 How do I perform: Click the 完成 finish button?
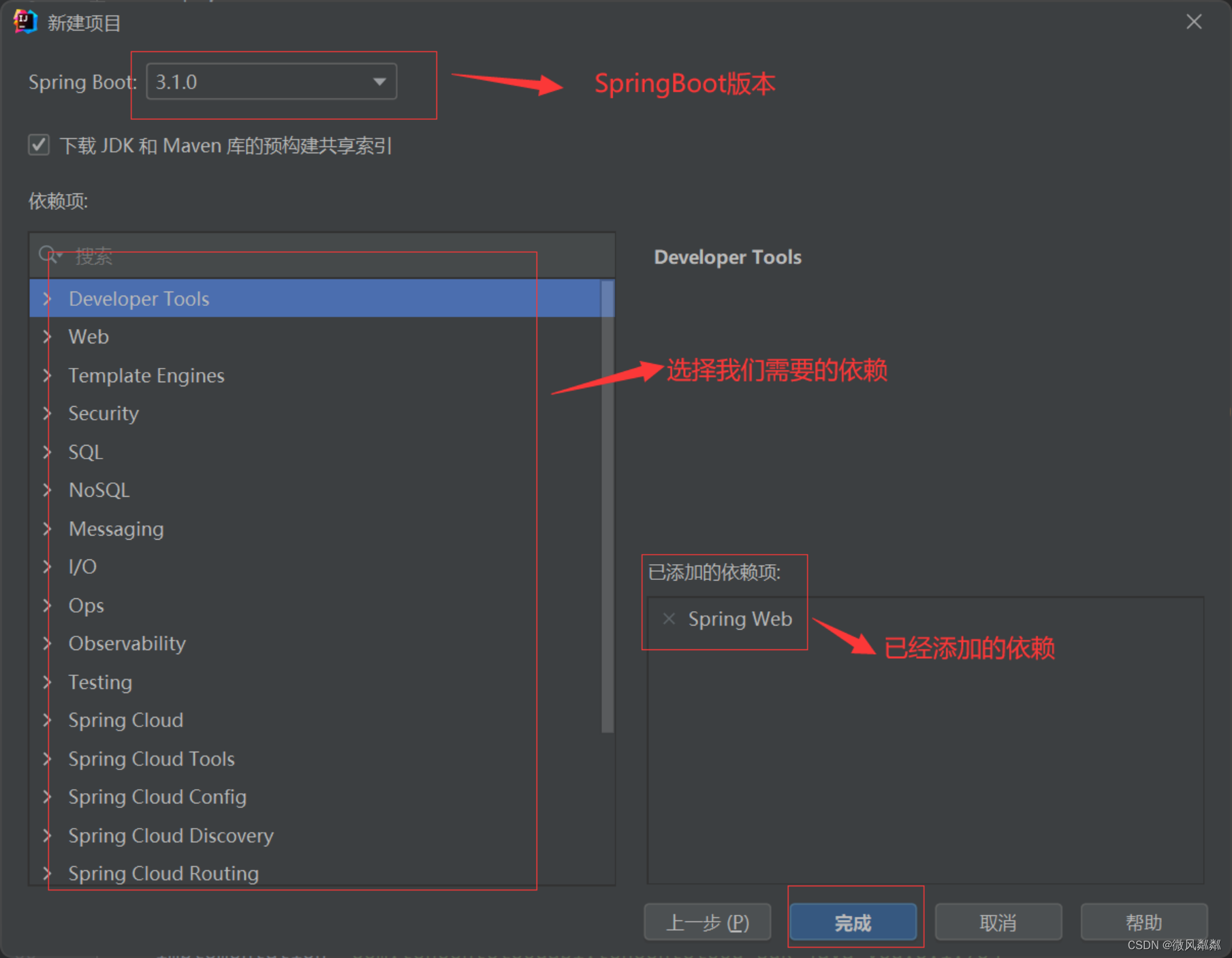click(853, 923)
